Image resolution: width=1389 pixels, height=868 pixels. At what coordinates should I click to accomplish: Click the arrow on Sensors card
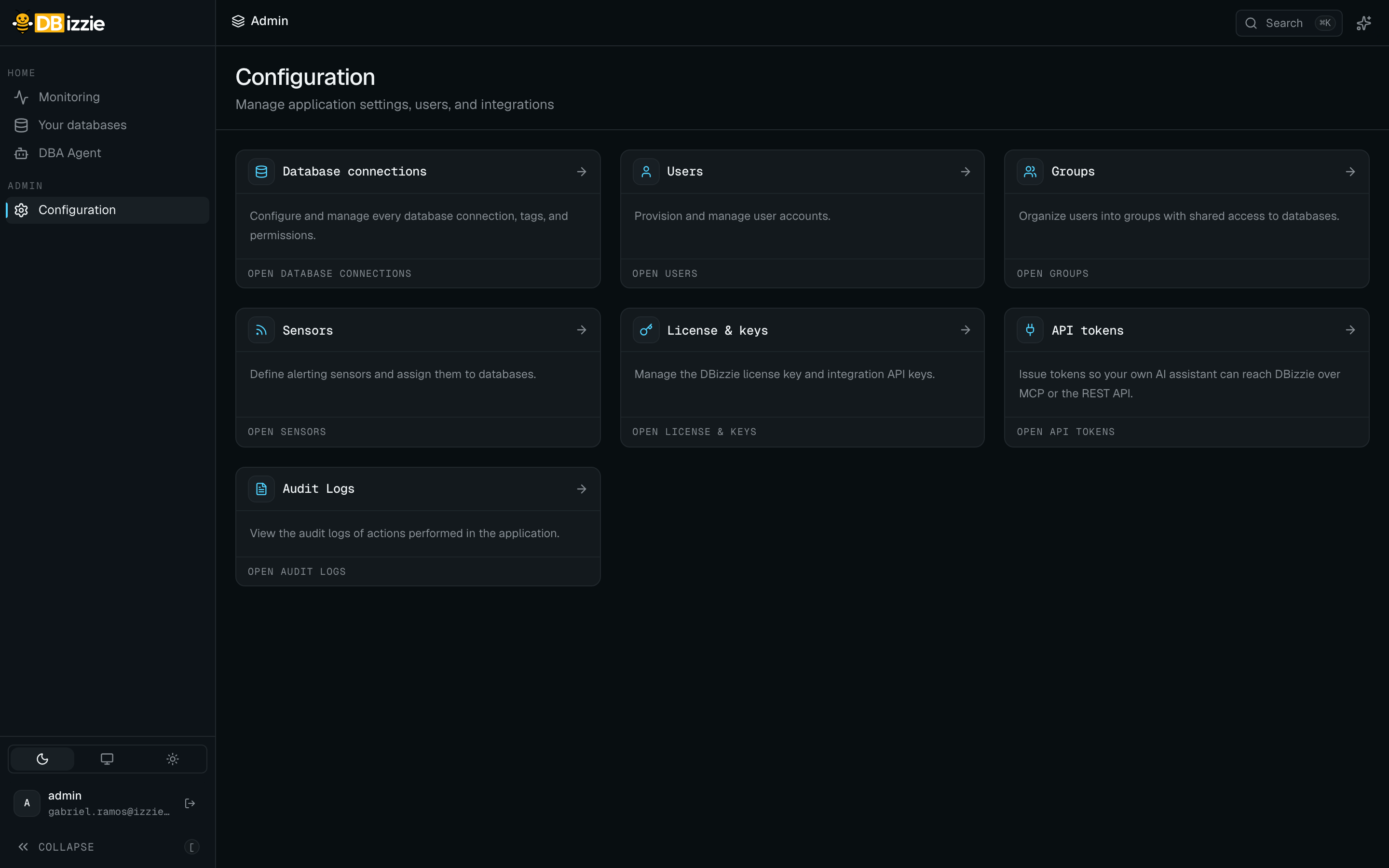click(x=582, y=330)
